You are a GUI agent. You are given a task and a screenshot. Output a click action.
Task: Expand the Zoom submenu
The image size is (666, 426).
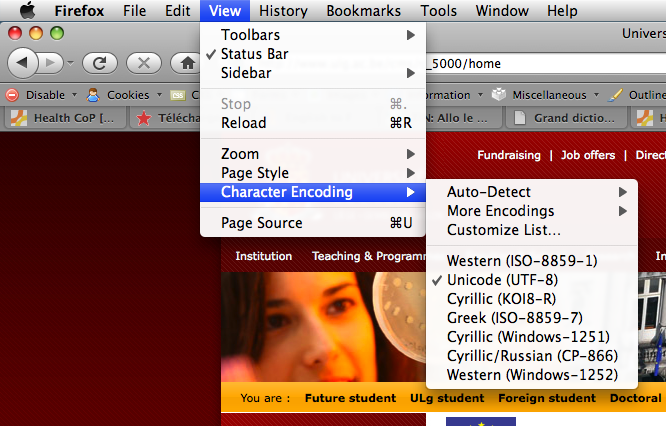[x=313, y=154]
